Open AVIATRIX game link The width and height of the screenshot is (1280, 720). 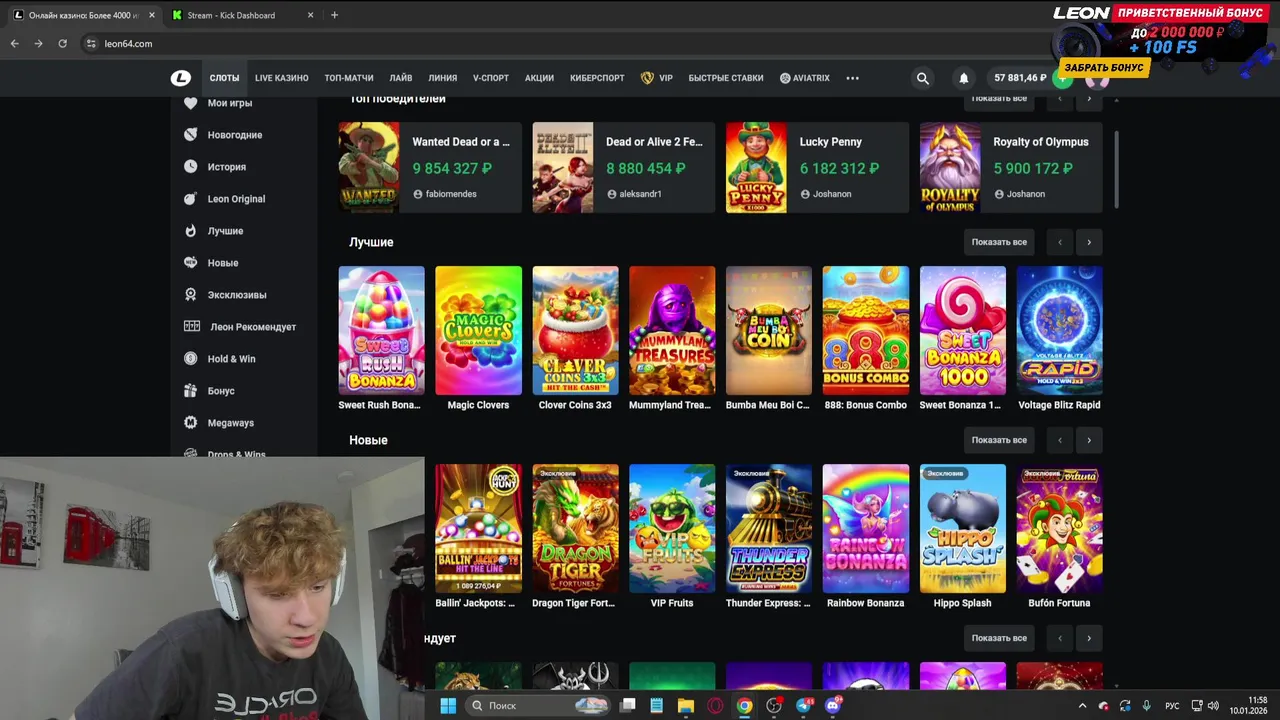805,78
